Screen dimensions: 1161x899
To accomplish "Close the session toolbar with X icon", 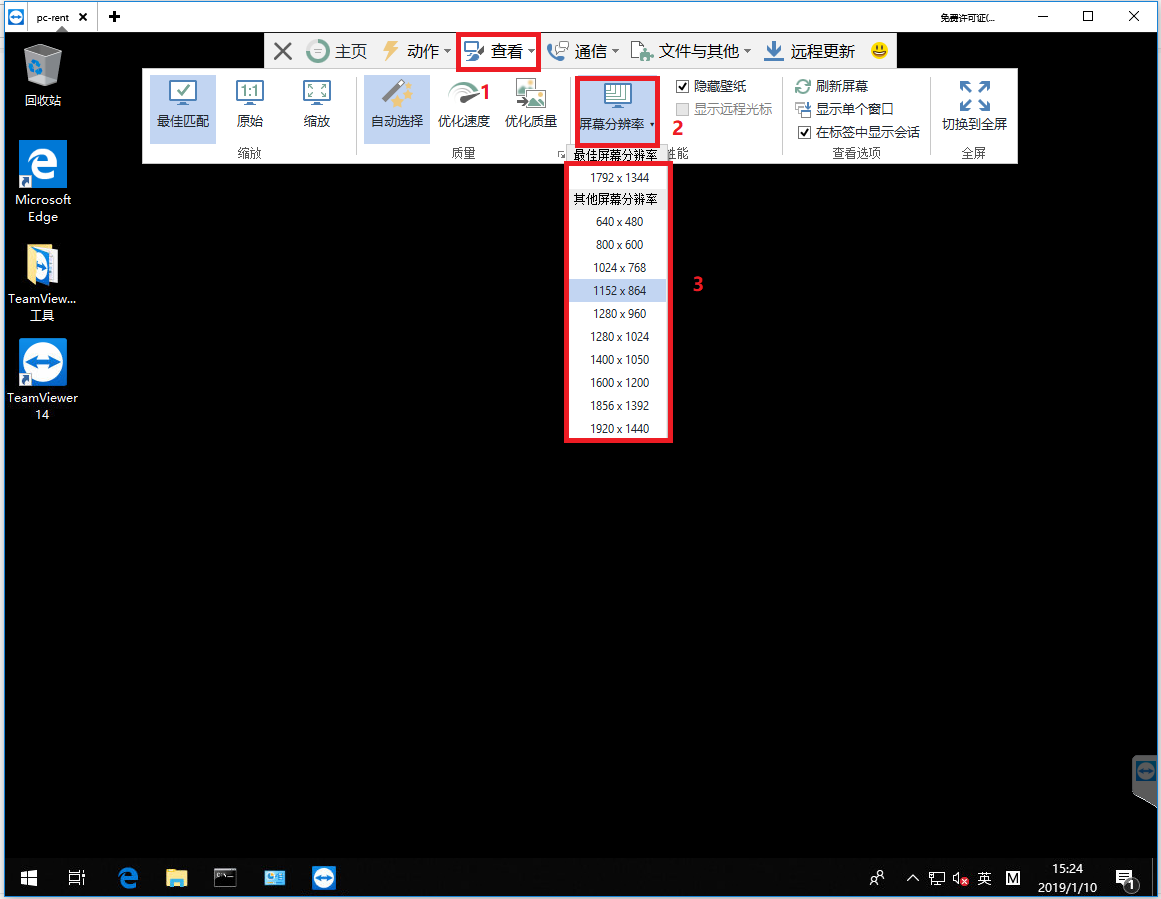I will 282,51.
